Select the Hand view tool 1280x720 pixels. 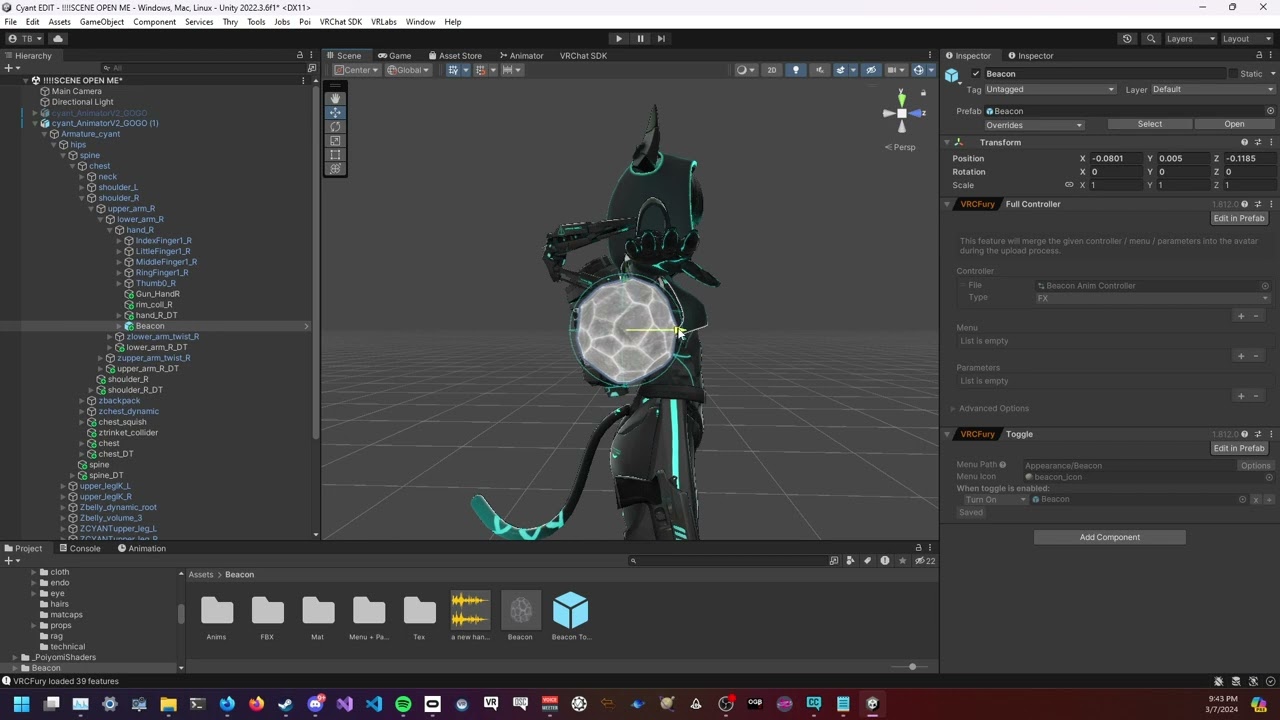[335, 98]
